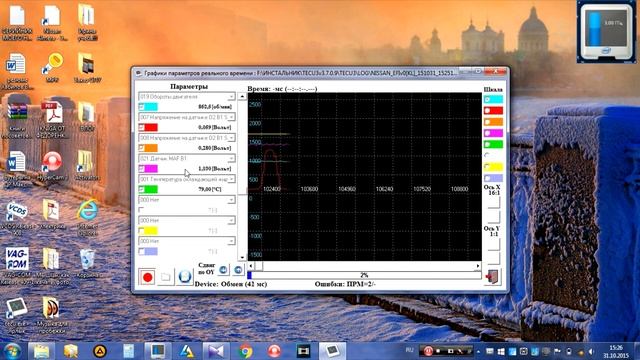Open the orange AIMP triangle icon in the taskbar
Viewport: 640px width, 360px height.
point(100,351)
